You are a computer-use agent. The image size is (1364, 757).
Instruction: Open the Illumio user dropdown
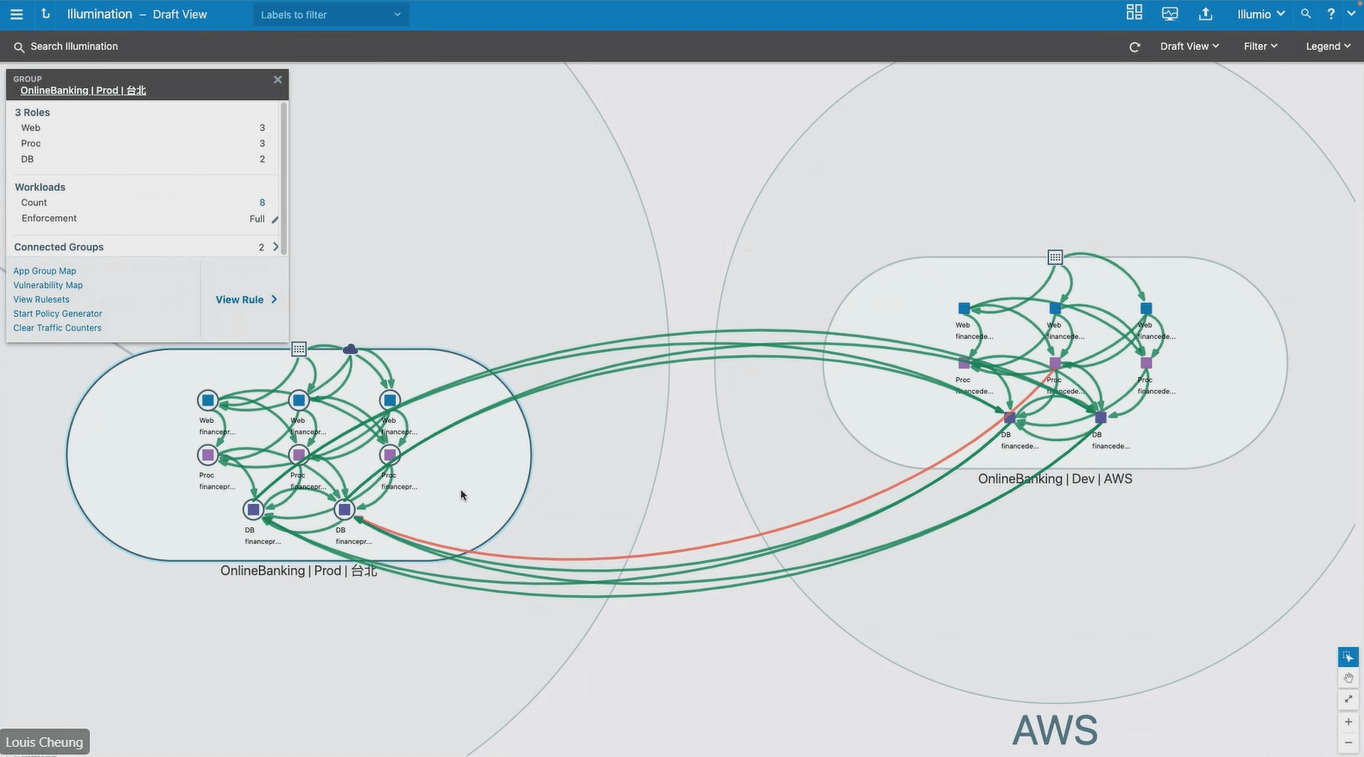(x=1260, y=14)
